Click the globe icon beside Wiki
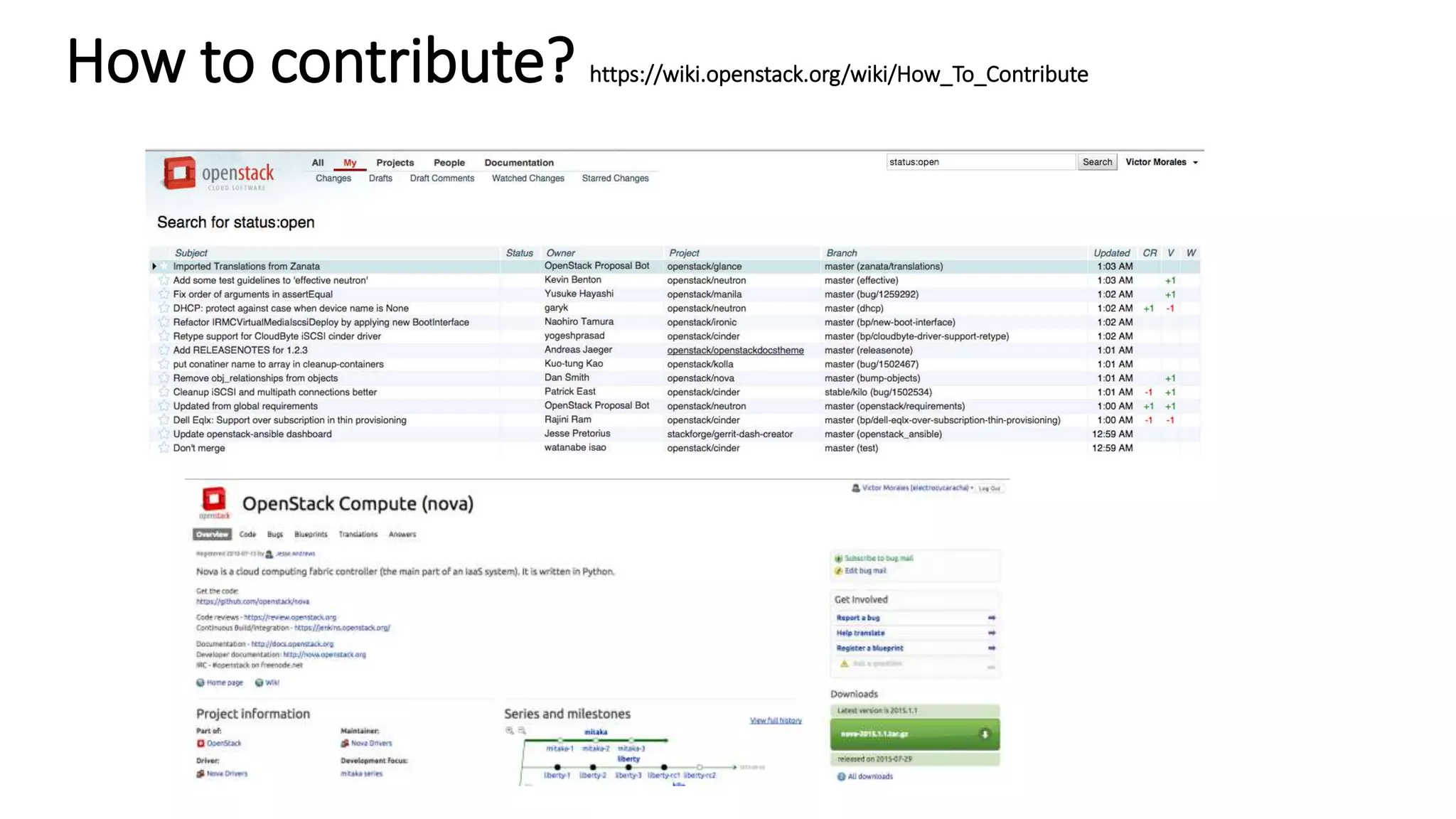1456x819 pixels. click(259, 682)
